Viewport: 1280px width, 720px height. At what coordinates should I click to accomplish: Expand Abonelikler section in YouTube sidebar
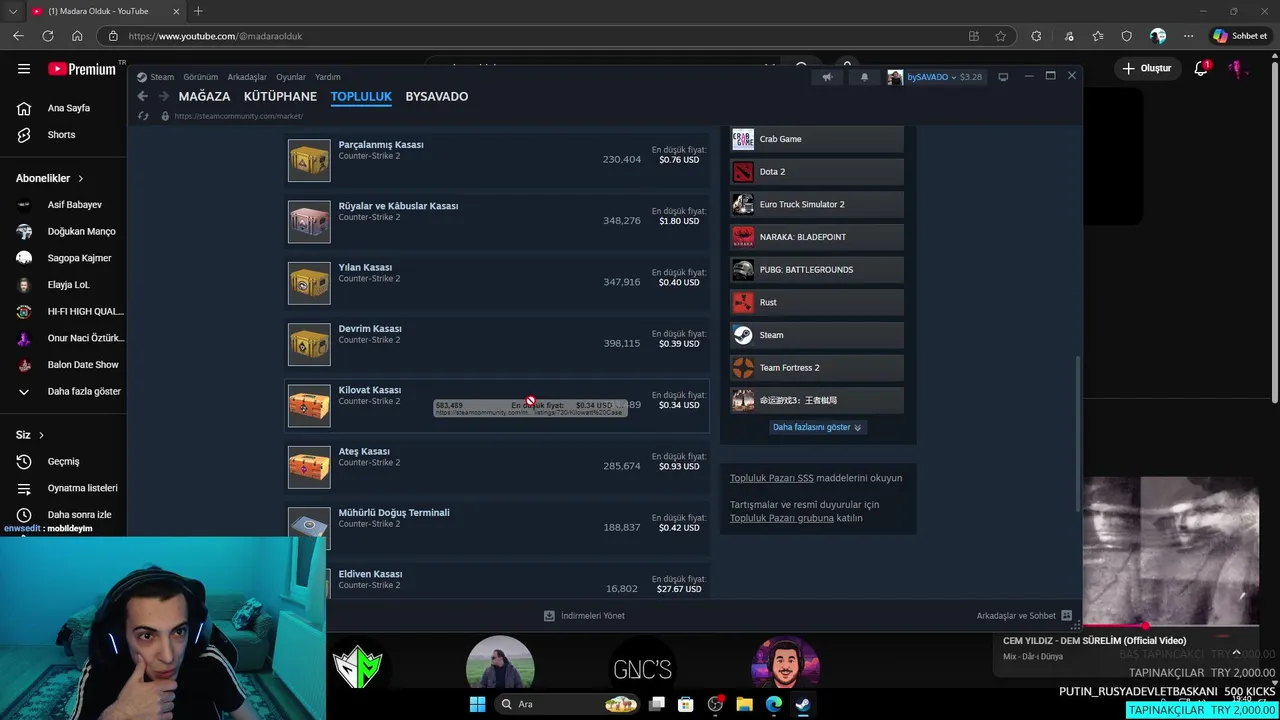(x=50, y=178)
